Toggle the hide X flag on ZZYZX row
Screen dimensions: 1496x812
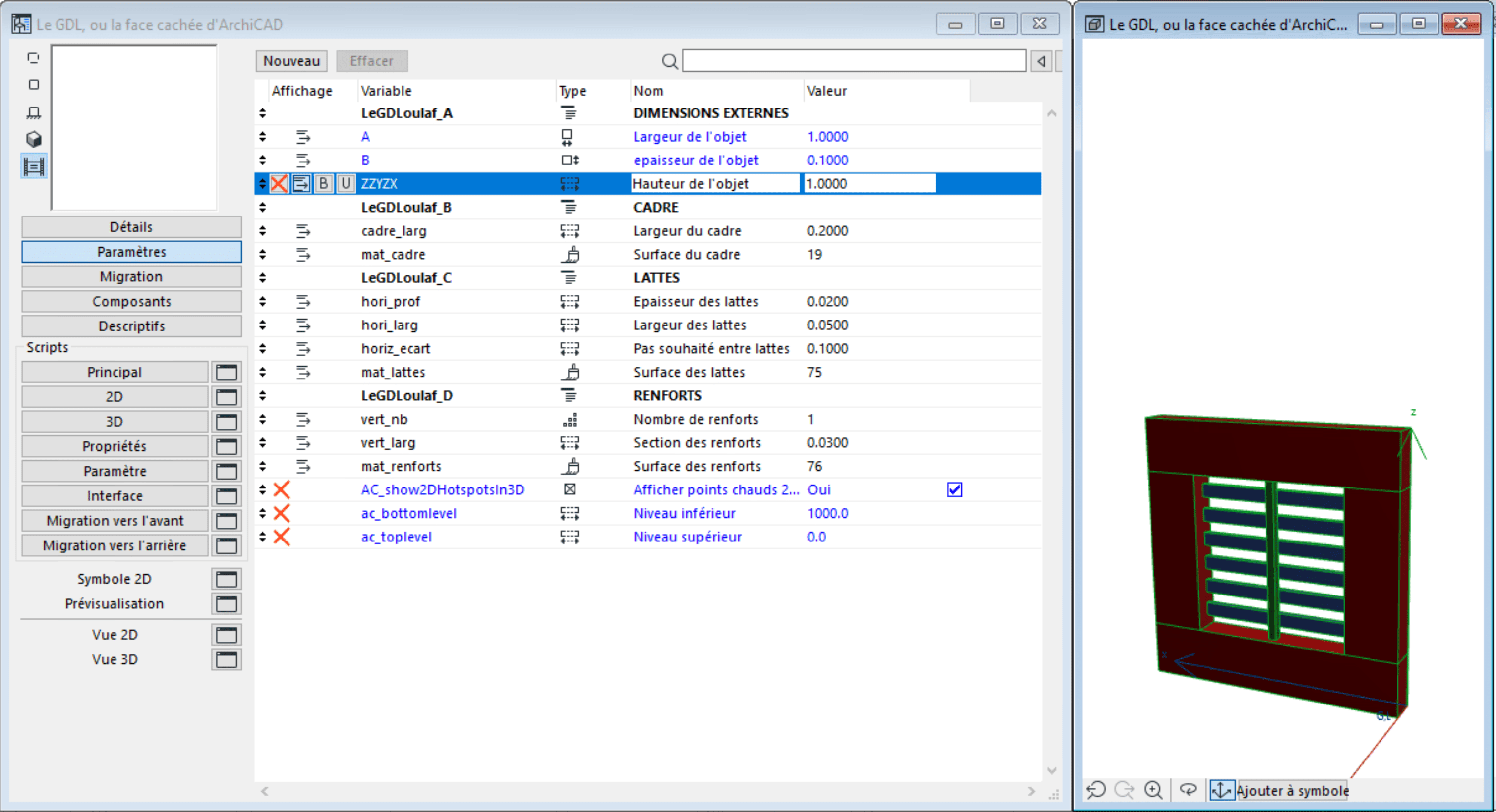(279, 184)
